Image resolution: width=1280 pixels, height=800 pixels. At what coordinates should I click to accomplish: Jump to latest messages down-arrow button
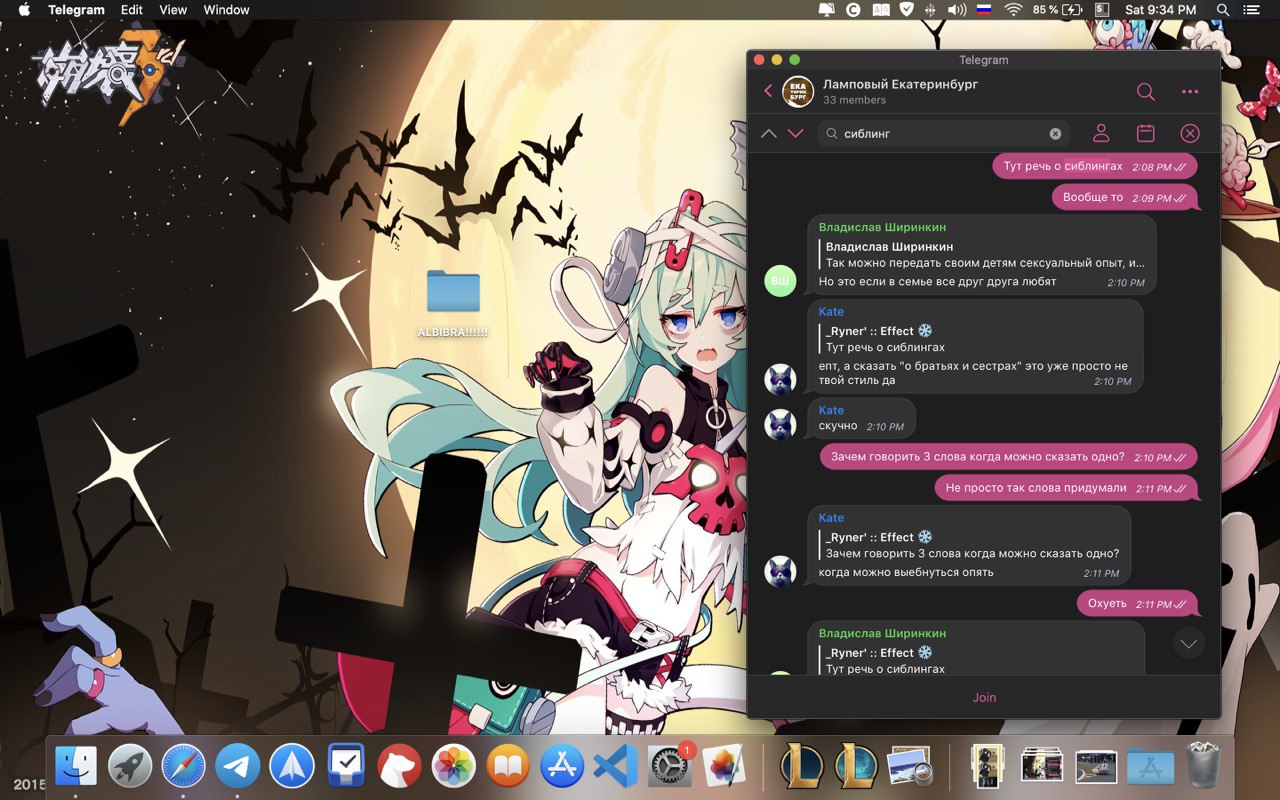tap(1189, 643)
